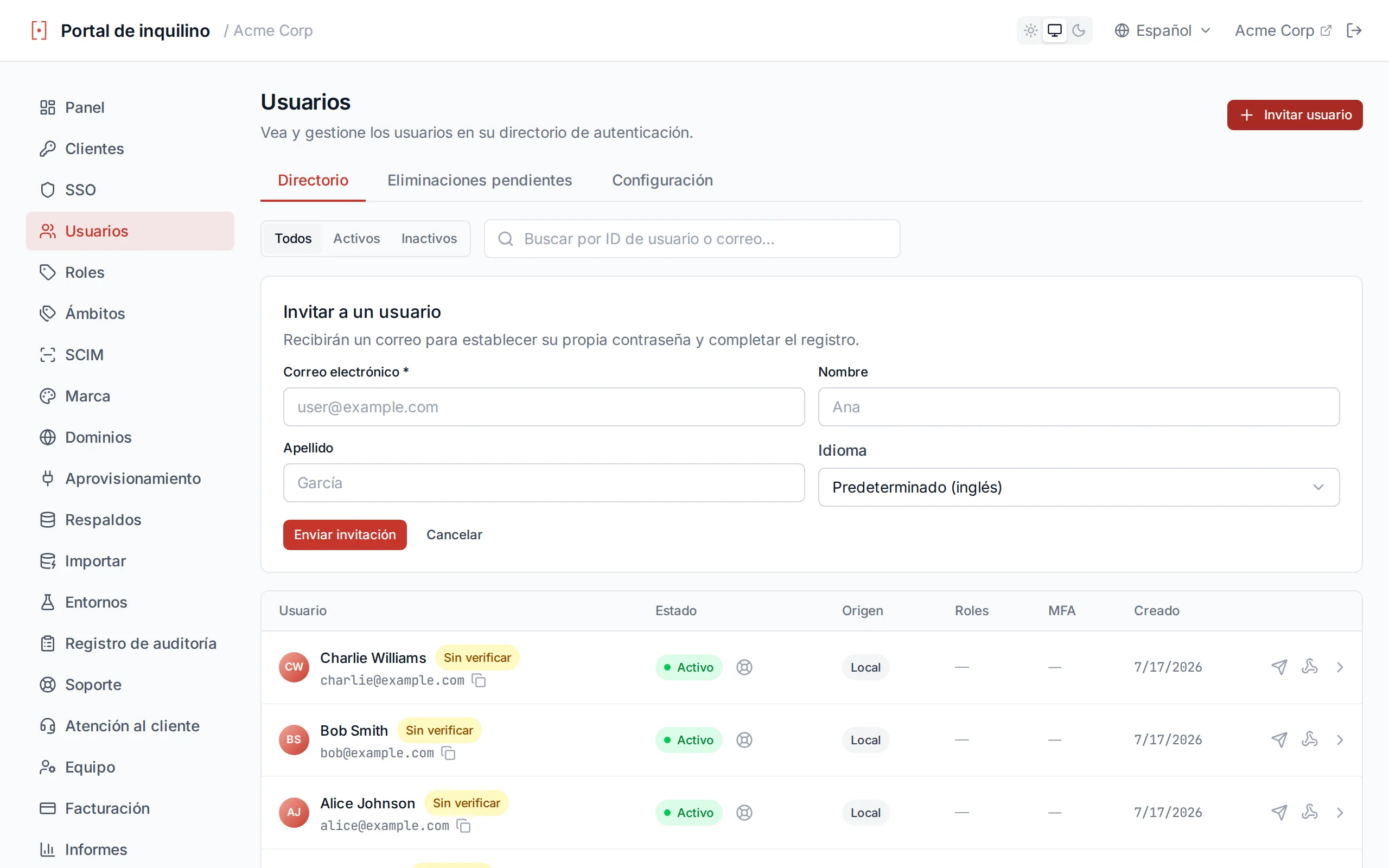Switch to the Configuración tab

(662, 180)
